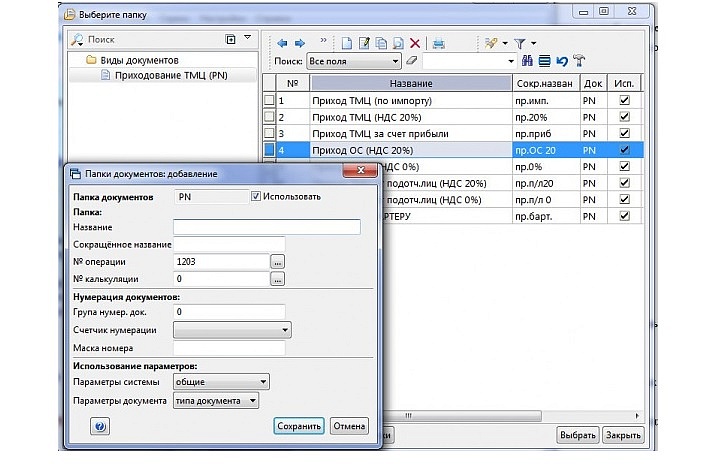Image resolution: width=720 pixels, height=464 pixels.
Task: Click the blue back arrow in toolbar
Action: coord(282,43)
